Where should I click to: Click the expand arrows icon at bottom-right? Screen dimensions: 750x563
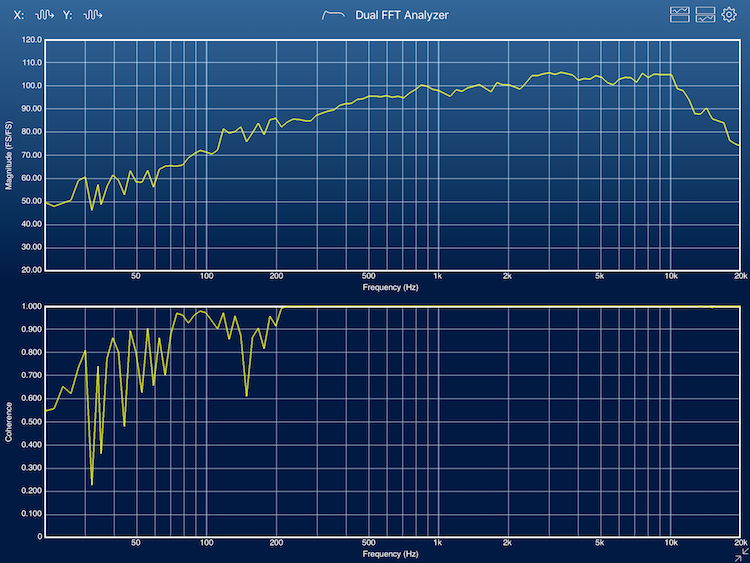coord(741,555)
